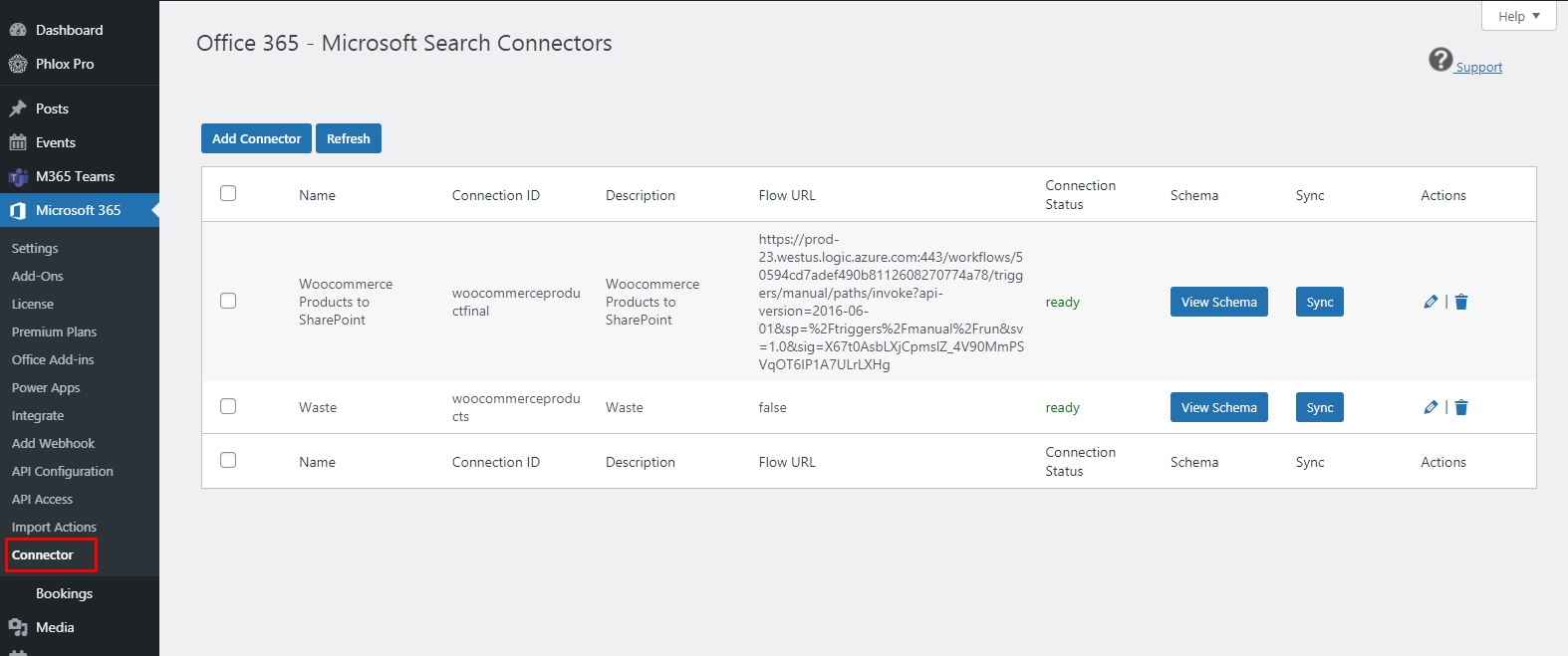Click the Dashboard icon in sidebar
Image resolution: width=1568 pixels, height=656 pixels.
[18, 30]
